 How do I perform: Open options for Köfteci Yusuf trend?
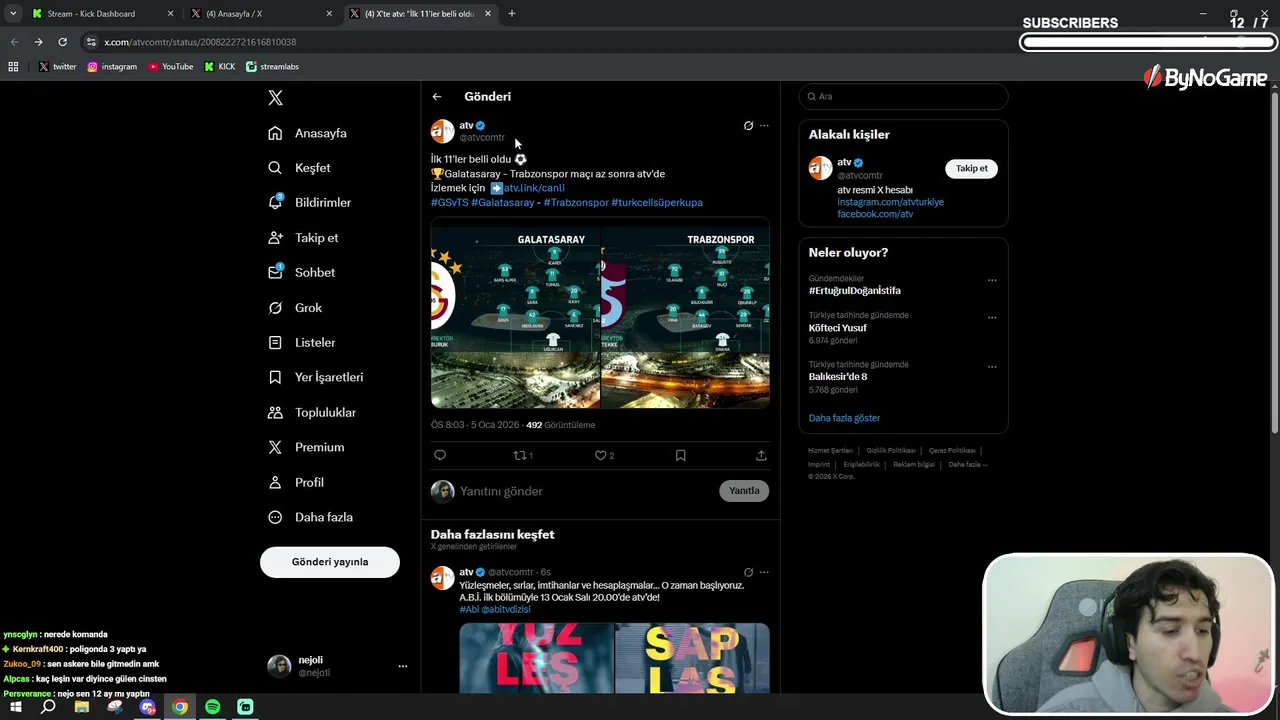992,318
